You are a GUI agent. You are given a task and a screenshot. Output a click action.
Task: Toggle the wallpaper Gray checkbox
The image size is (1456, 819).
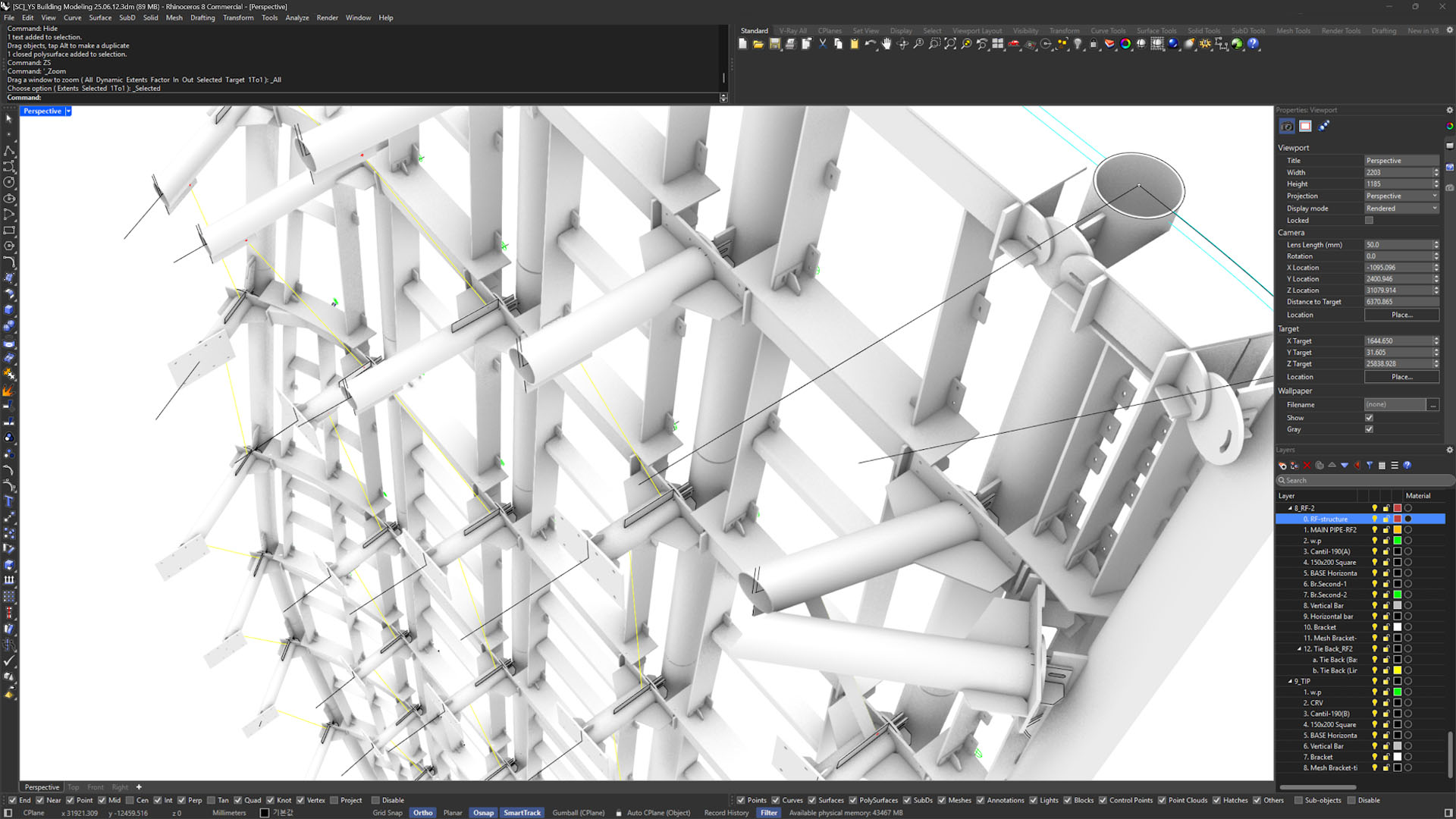click(x=1370, y=429)
